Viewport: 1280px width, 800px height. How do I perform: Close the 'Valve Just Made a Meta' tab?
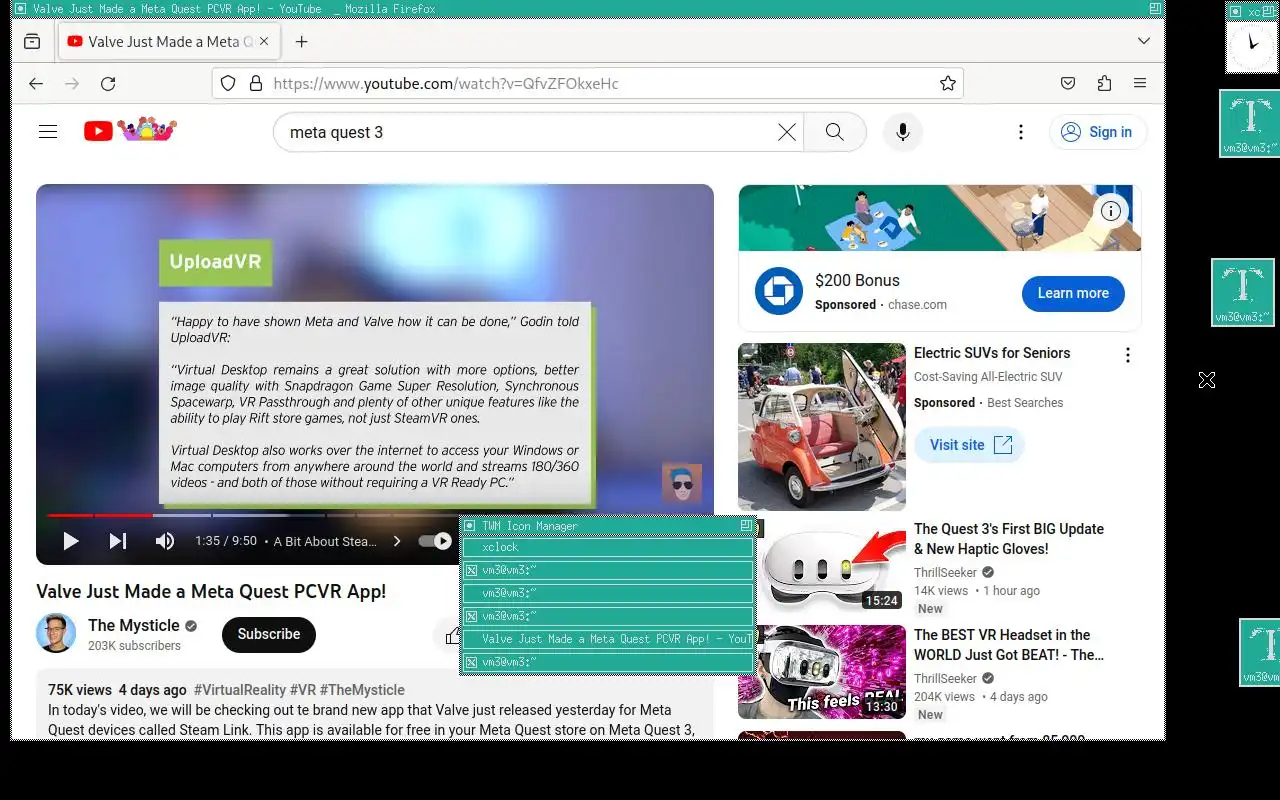264,41
